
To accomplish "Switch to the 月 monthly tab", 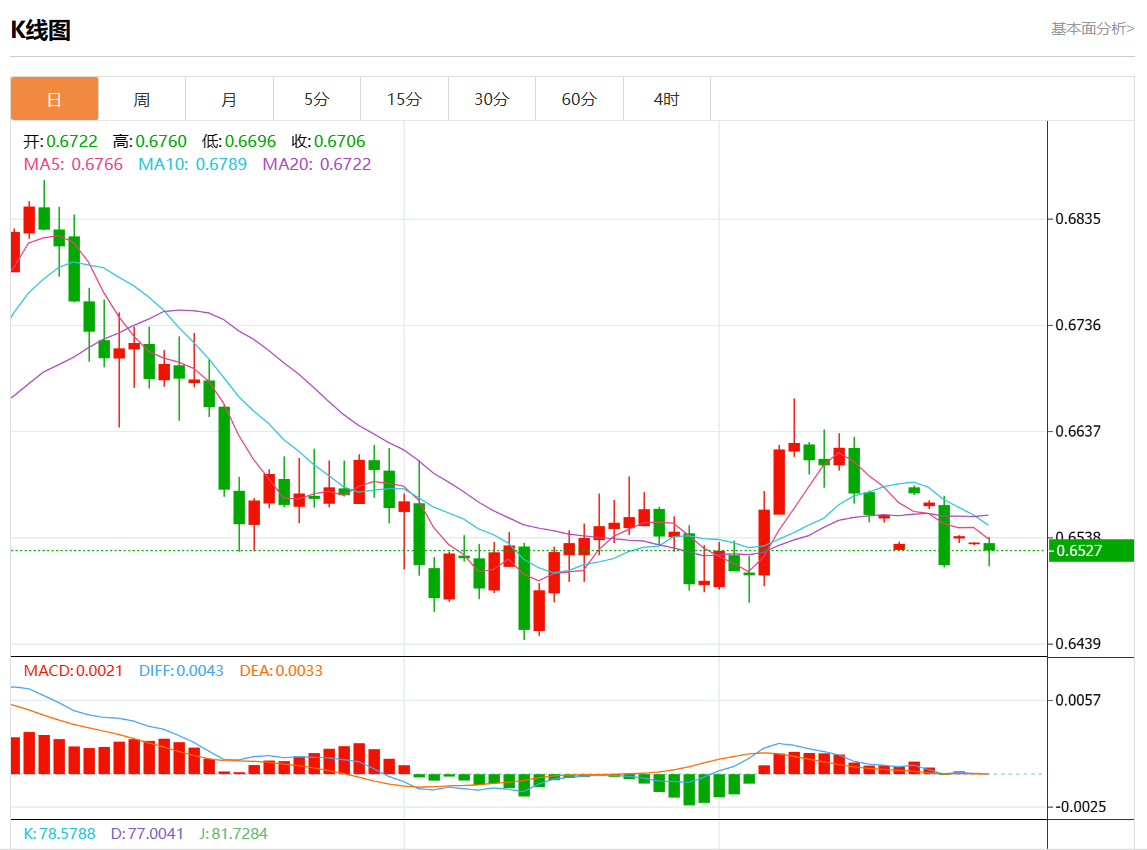I will [229, 99].
